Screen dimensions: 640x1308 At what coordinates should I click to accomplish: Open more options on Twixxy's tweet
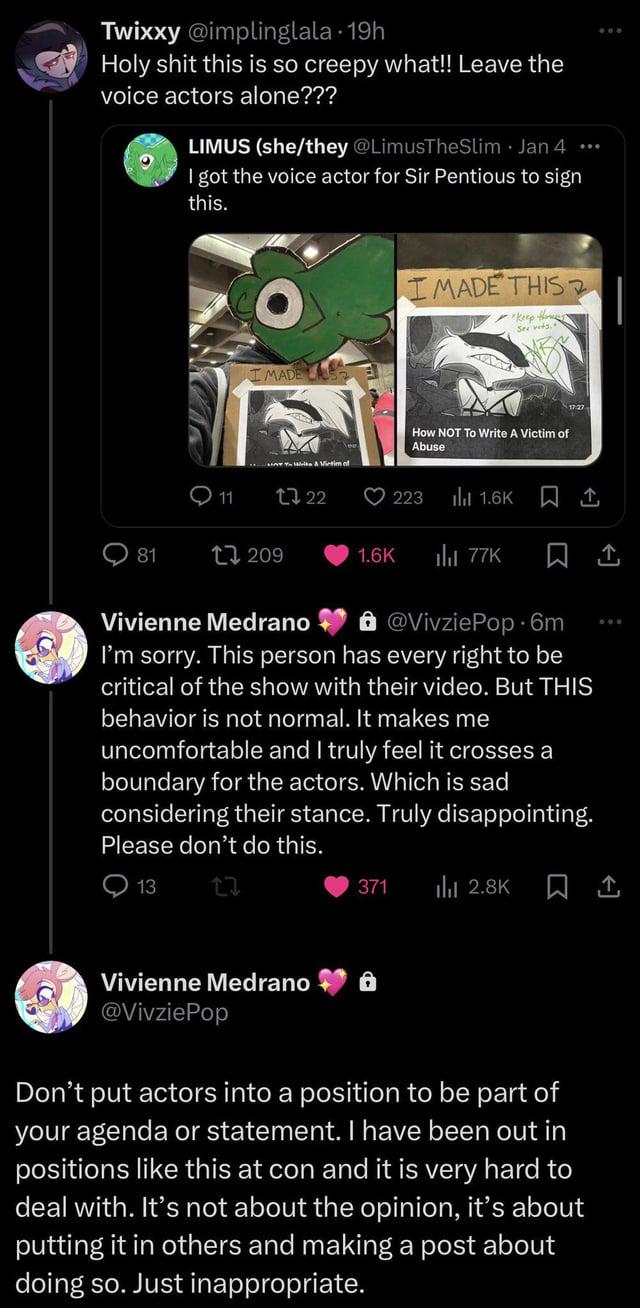coord(611,31)
